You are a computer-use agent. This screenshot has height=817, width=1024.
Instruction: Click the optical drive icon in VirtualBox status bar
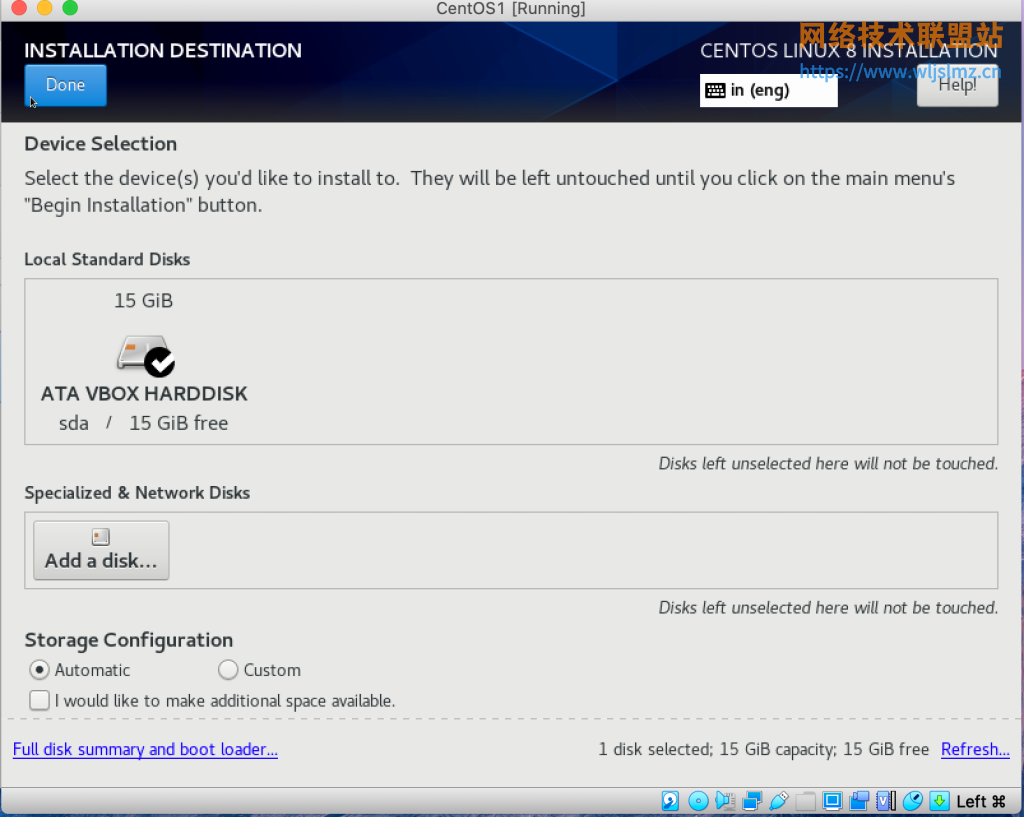[x=698, y=800]
